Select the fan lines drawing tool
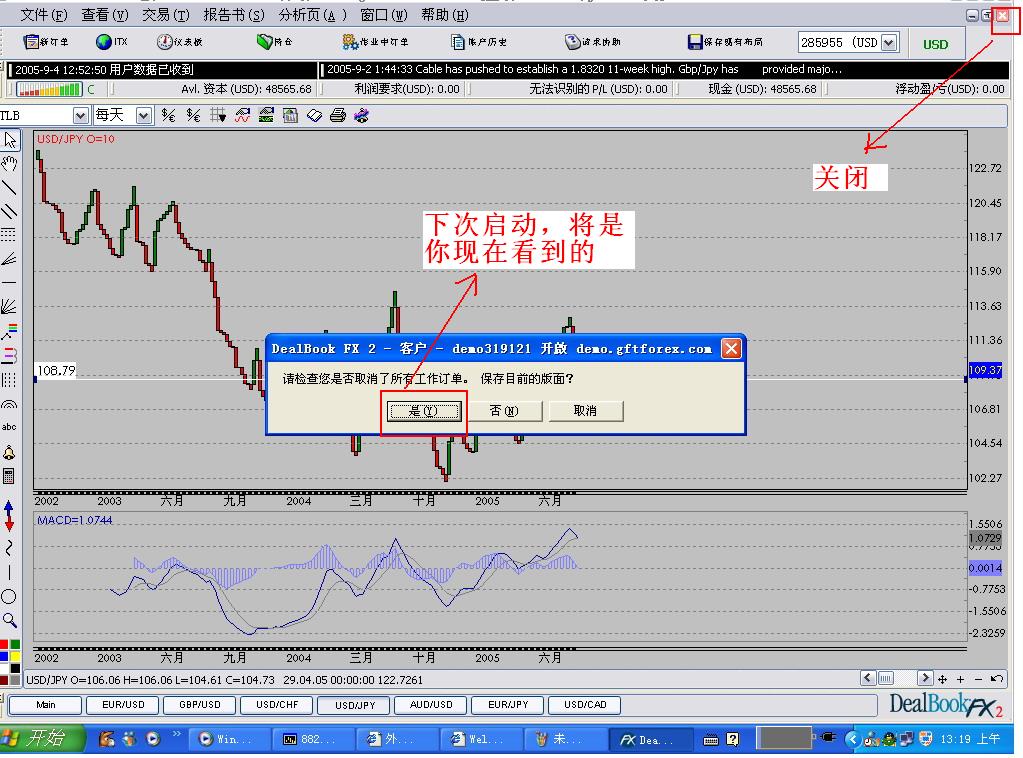 [9, 306]
